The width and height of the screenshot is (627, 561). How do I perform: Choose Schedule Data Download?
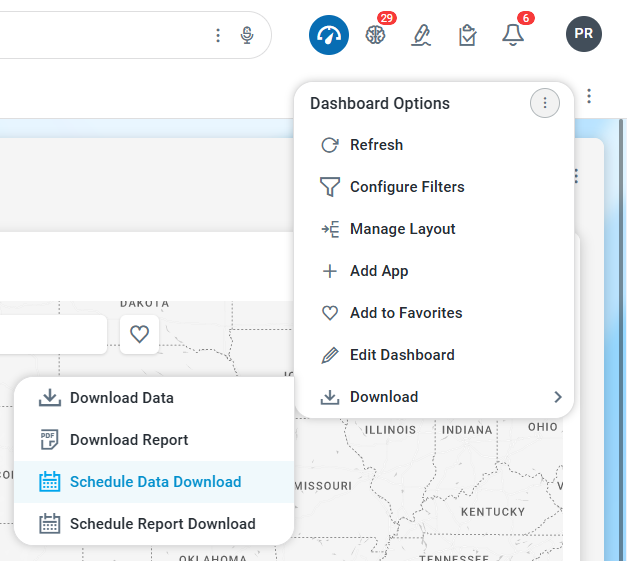(x=155, y=482)
